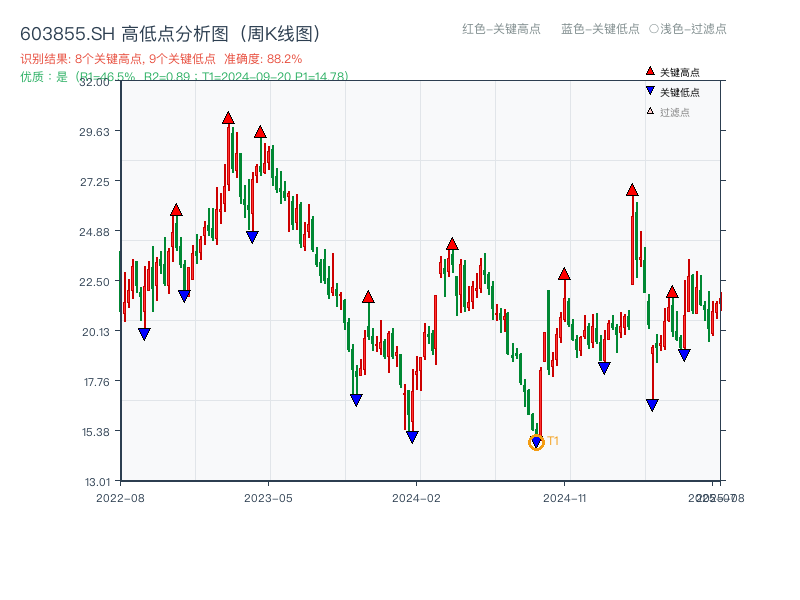Select the blue low marker near 18.4 after 2024-11

tap(604, 368)
